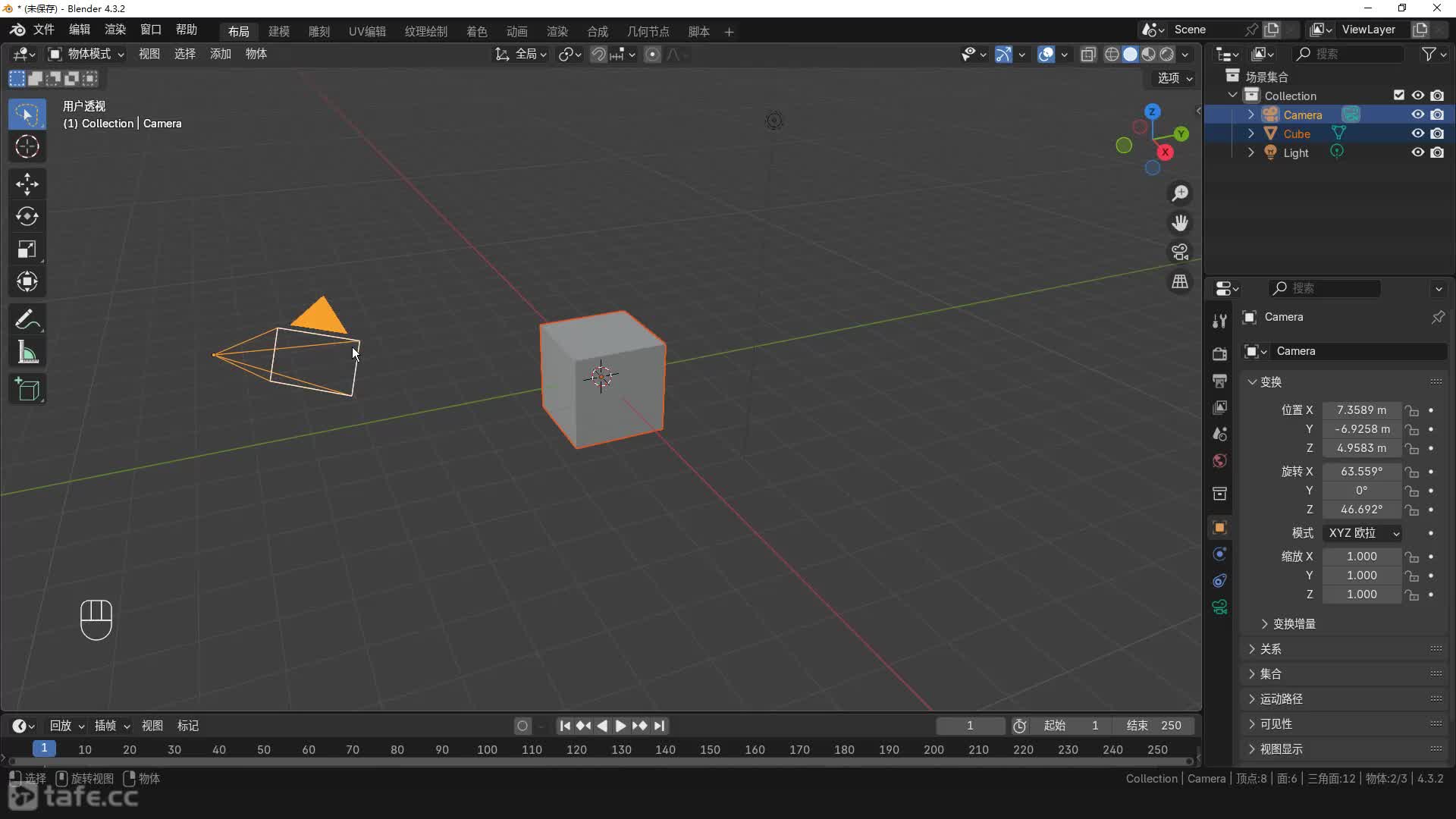This screenshot has height=819, width=1456.
Task: Open the Options dropdown in viewport
Action: tap(1175, 78)
